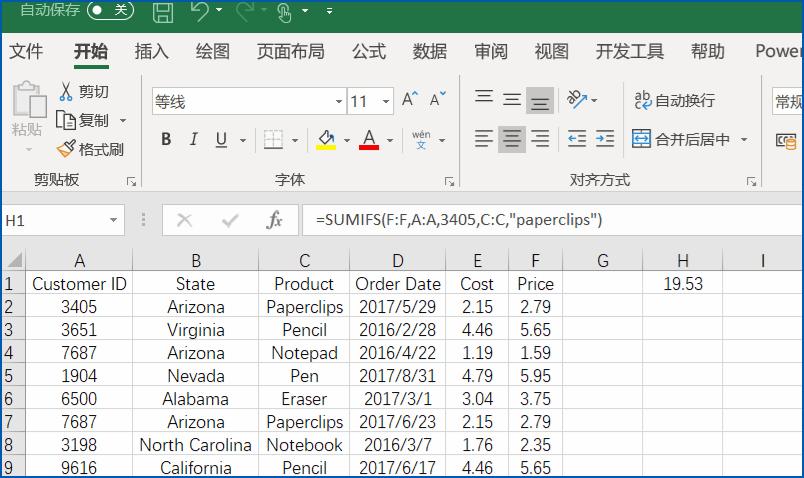
Task: Click the touch/mouse mode icon
Action: [x=284, y=12]
